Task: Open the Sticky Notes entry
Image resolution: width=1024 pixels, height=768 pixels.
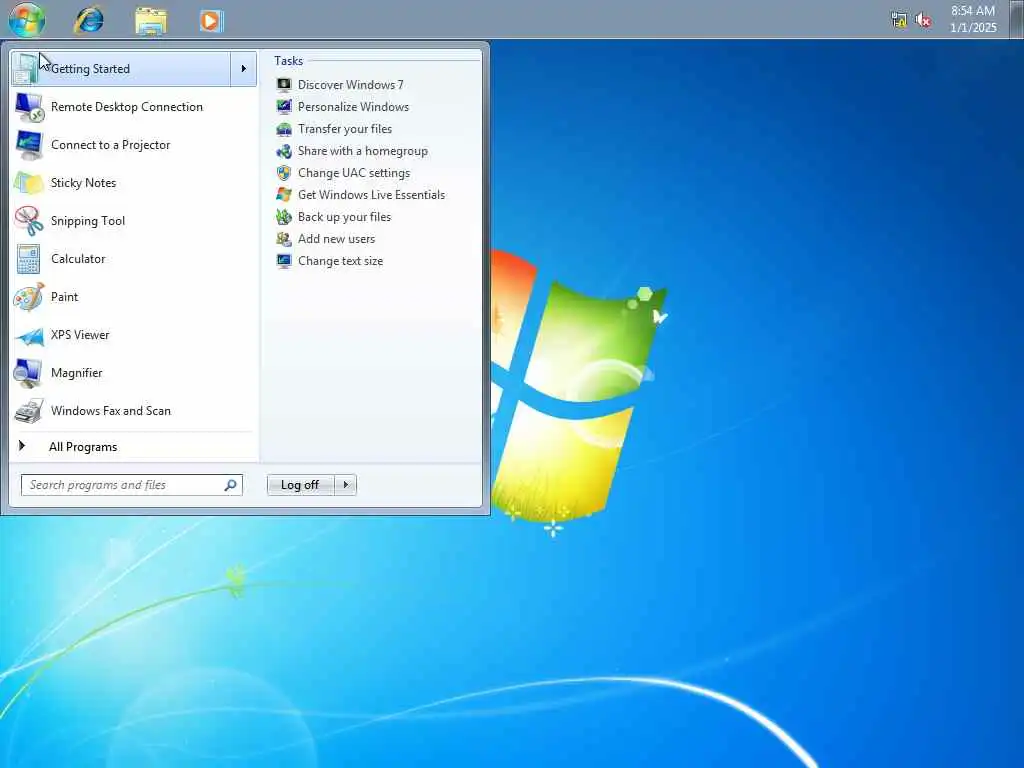Action: (134, 183)
